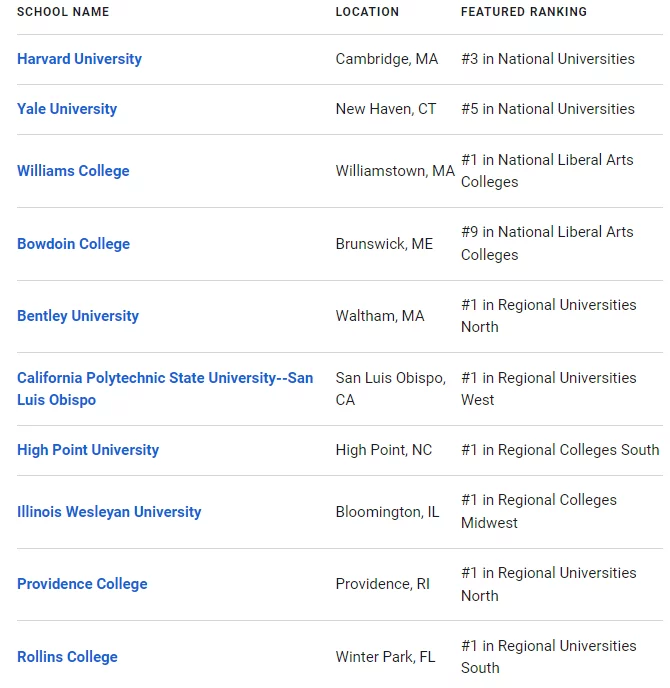Click #9 in National Liberal Arts Colleges
This screenshot has width=670, height=688.
pyautogui.click(x=547, y=244)
